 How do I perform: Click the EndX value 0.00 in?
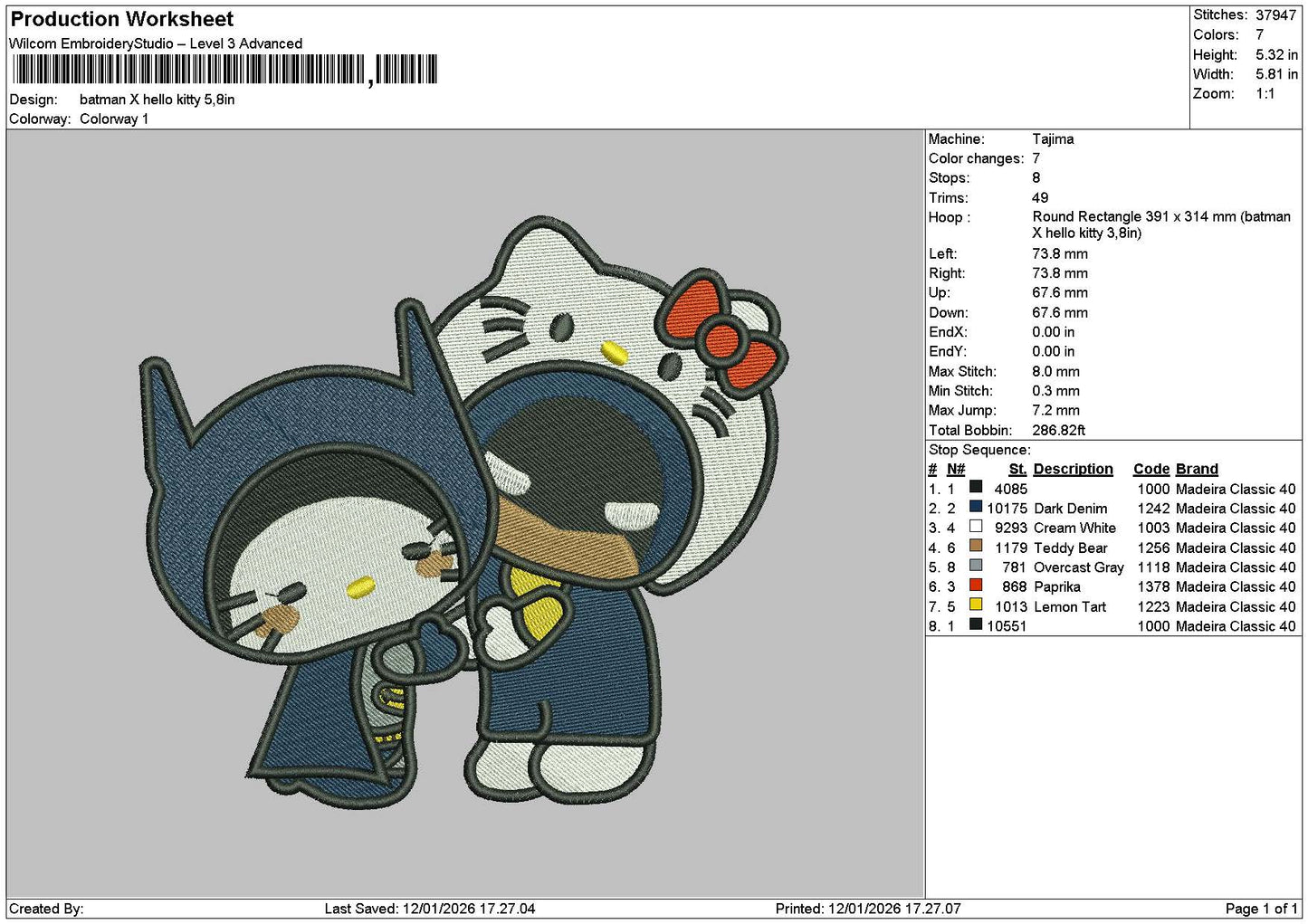click(x=1054, y=332)
